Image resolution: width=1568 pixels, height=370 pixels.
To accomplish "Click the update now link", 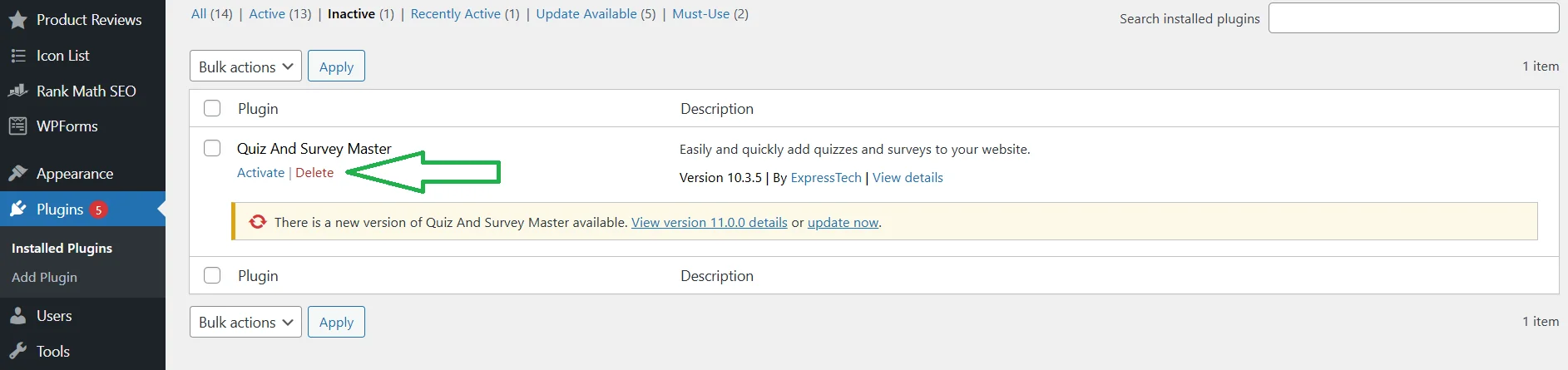I will [x=843, y=223].
